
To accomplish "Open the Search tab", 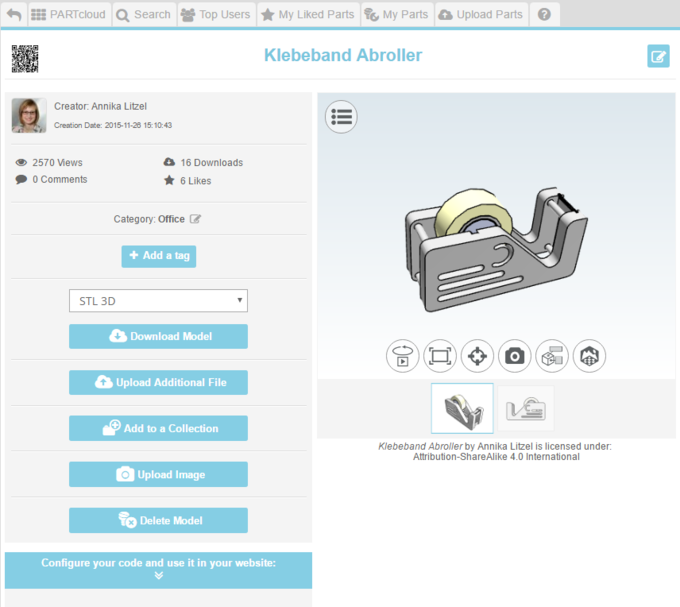I will pos(143,15).
